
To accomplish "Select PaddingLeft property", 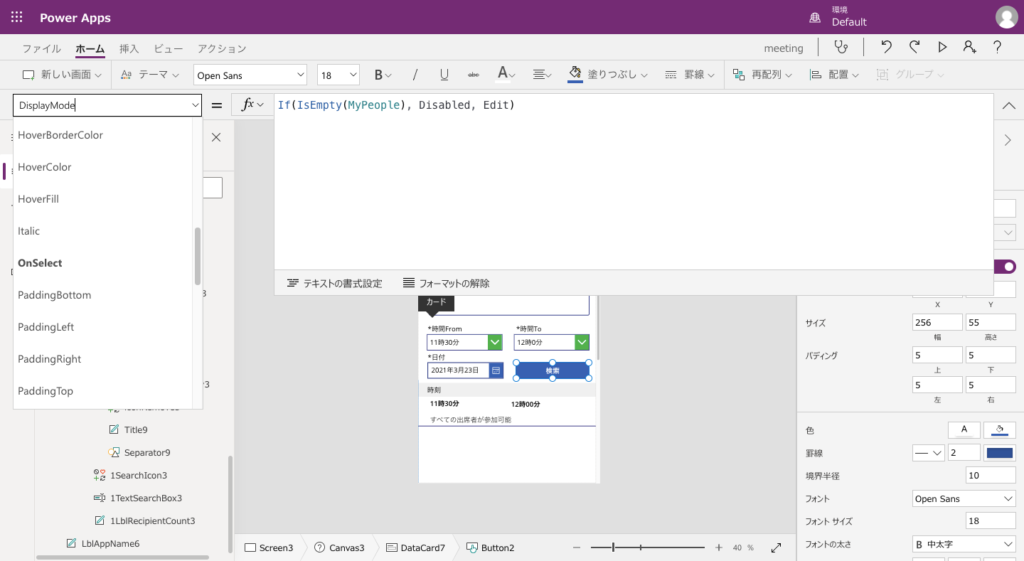I will point(103,327).
